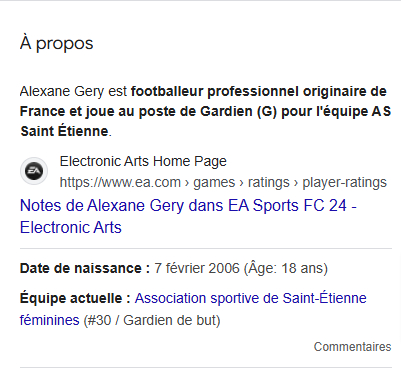The width and height of the screenshot is (401, 369).
Task: Open the Electronic Arts Home Page site name
Action: (x=143, y=161)
